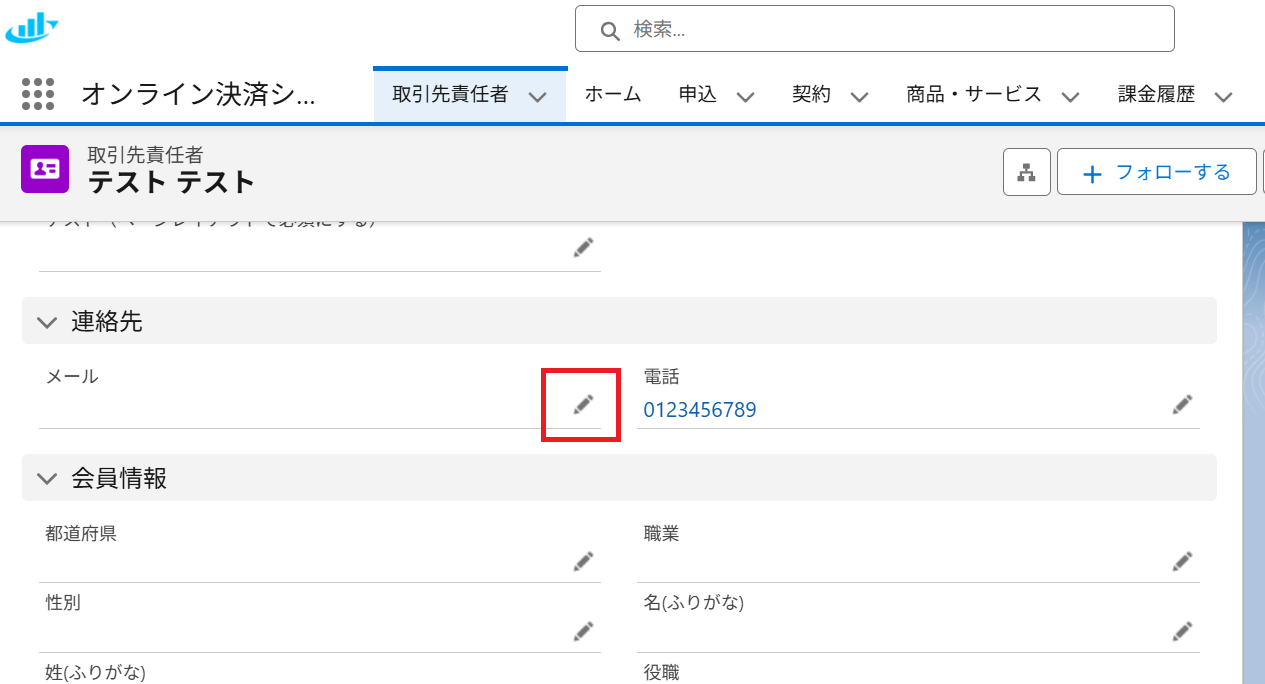
Task: Edit the 職業 field pencil icon
Action: [x=1182, y=561]
